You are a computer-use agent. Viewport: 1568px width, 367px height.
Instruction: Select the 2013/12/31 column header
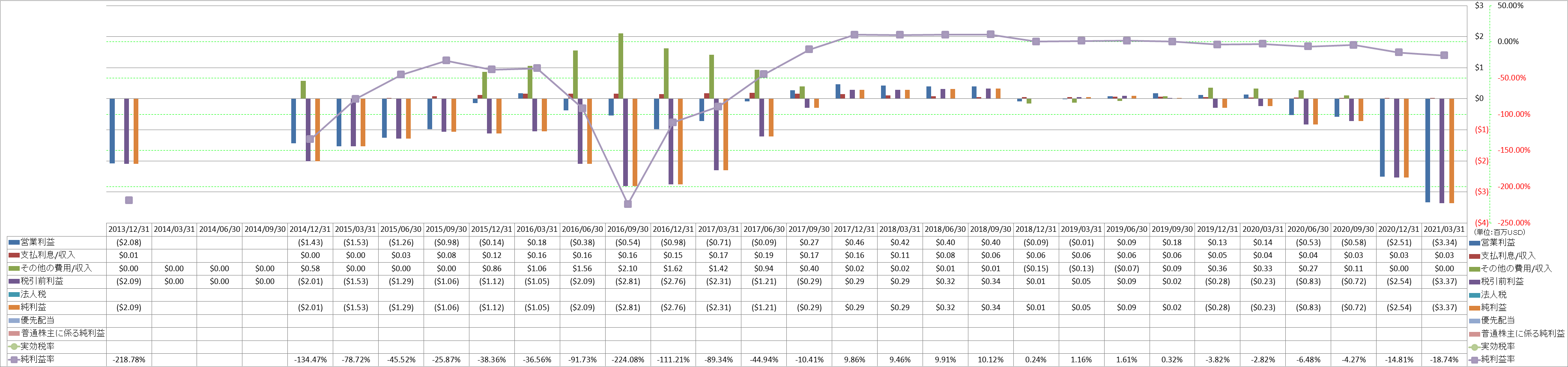[128, 230]
